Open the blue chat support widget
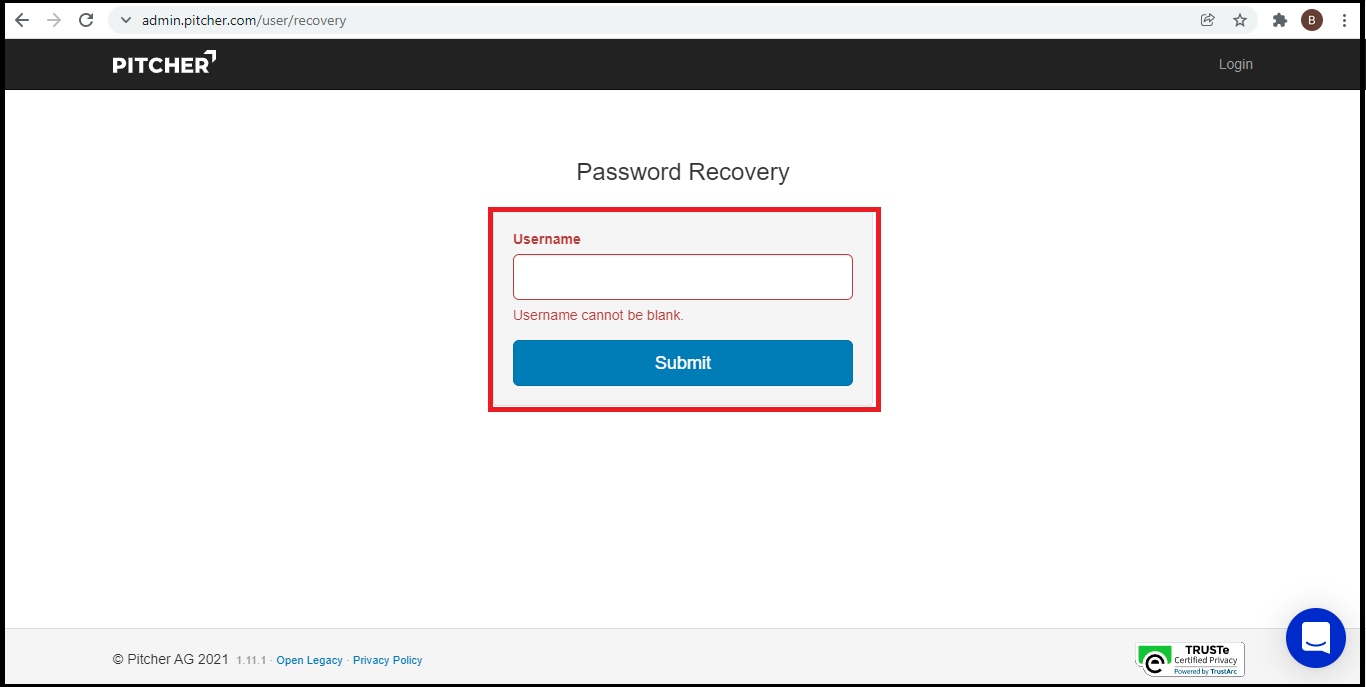1366x687 pixels. pyautogui.click(x=1315, y=637)
